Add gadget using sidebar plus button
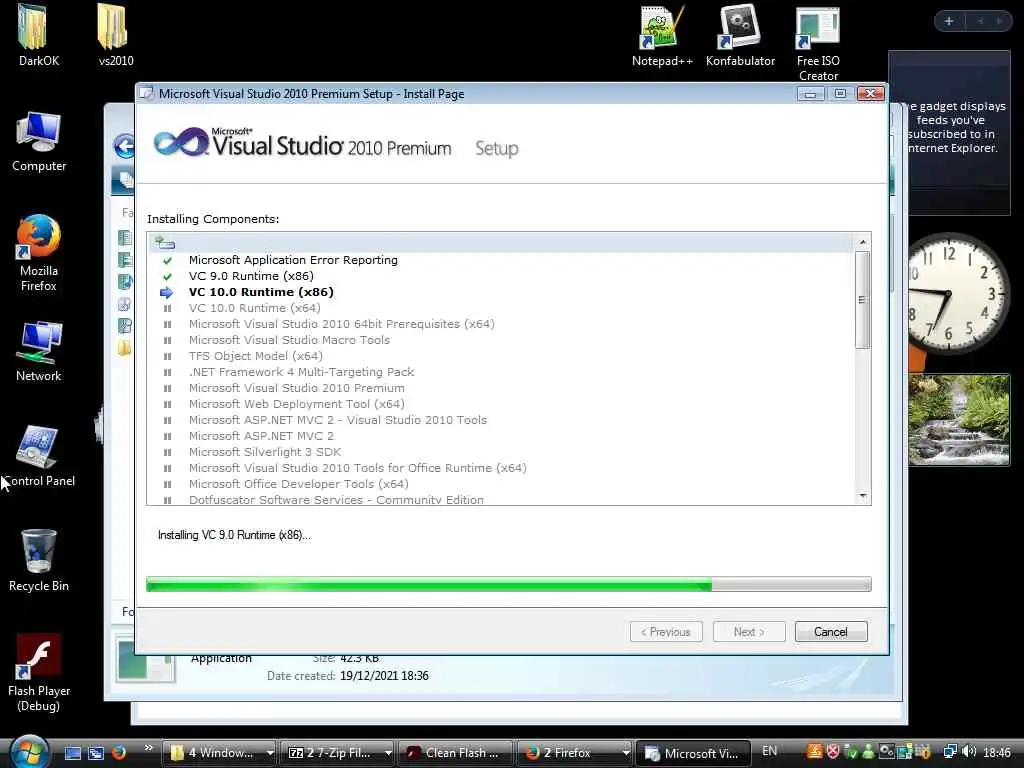 click(949, 22)
